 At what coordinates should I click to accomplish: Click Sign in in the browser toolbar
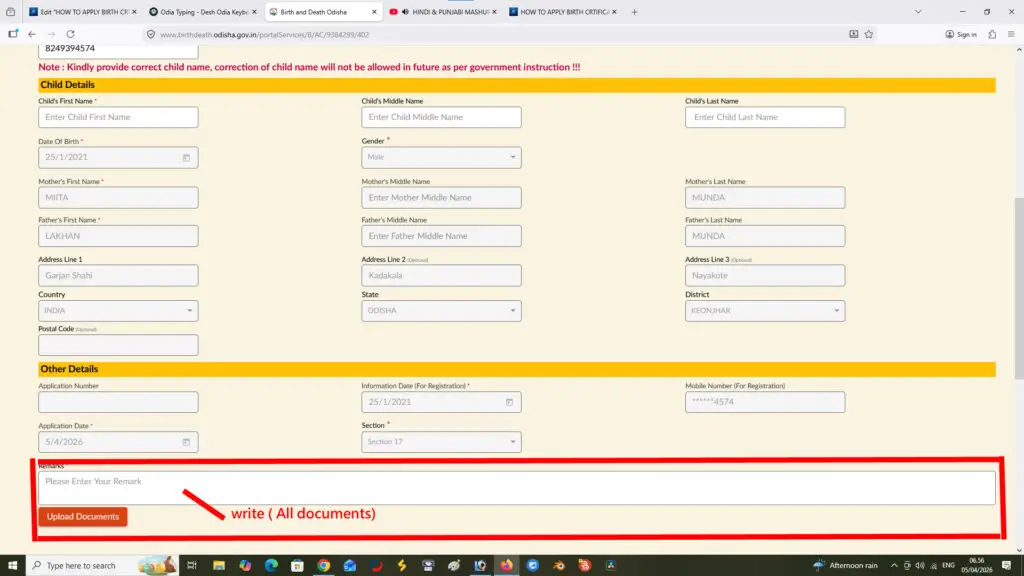point(961,34)
